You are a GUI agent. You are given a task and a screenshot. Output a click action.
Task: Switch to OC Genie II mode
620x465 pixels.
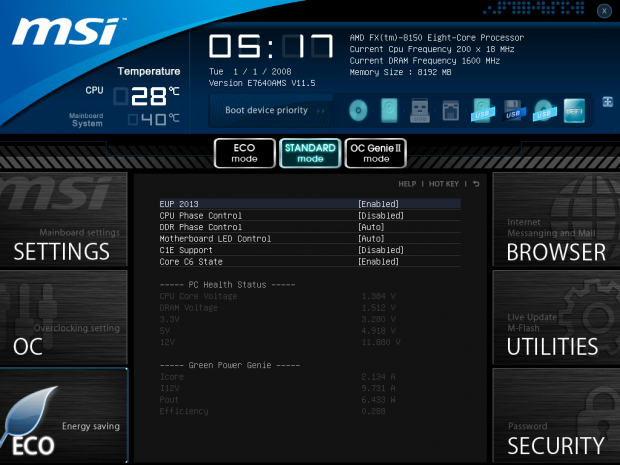[x=376, y=153]
